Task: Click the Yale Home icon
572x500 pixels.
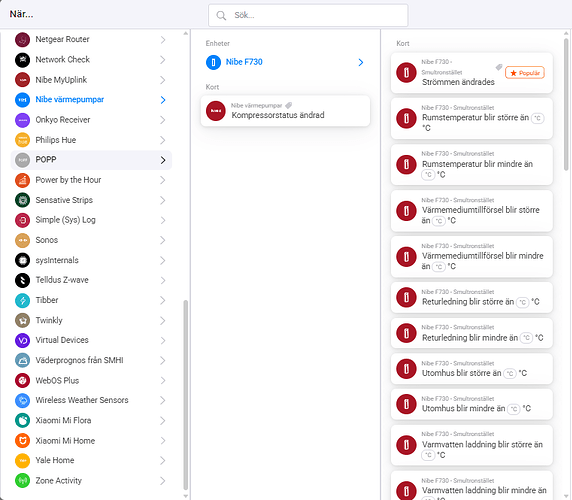Action: [22, 461]
